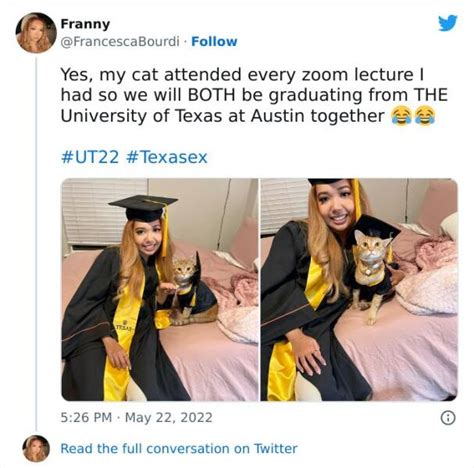
Task: Open the @FrancescaBourdi handle link
Action: coord(120,42)
